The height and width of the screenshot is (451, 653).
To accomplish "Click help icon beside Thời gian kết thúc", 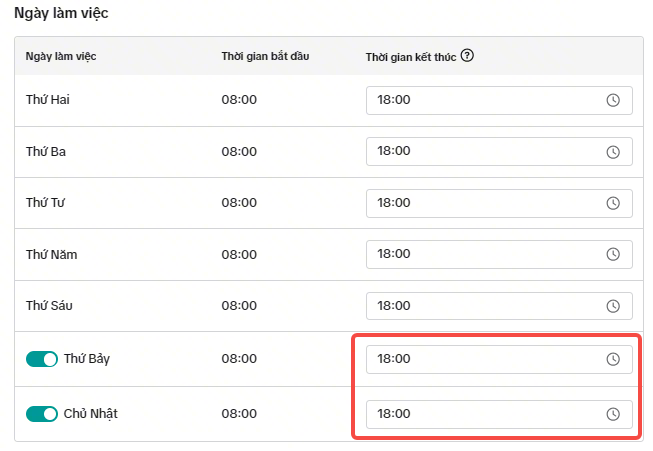I will (x=467, y=56).
